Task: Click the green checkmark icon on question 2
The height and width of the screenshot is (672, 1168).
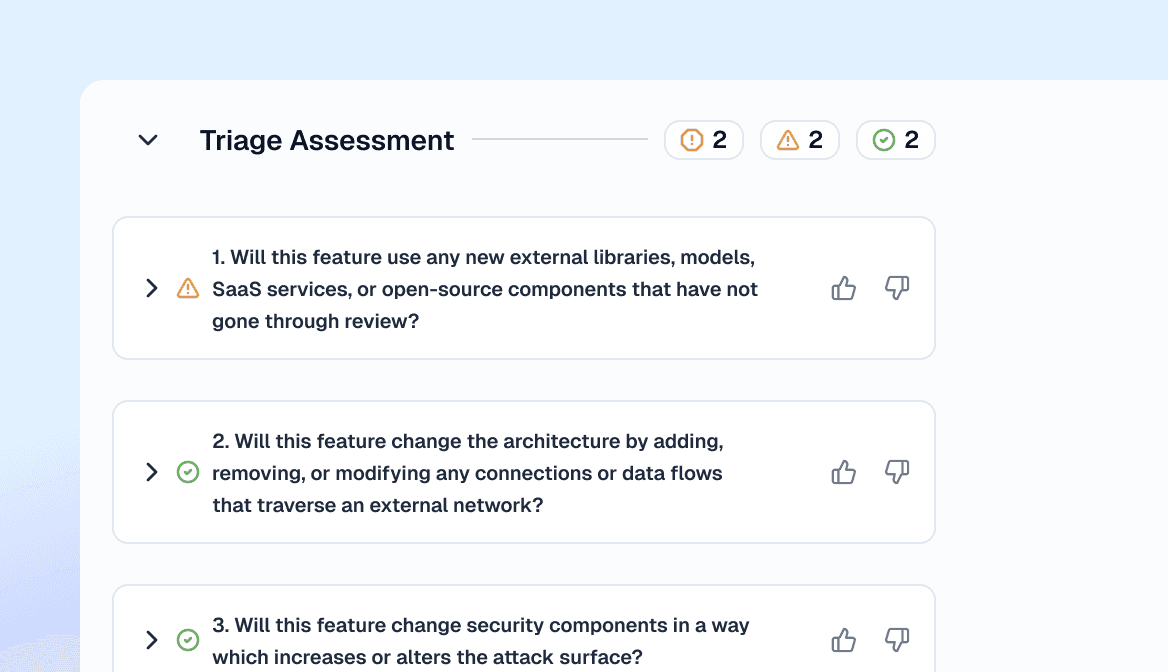Action: click(188, 472)
